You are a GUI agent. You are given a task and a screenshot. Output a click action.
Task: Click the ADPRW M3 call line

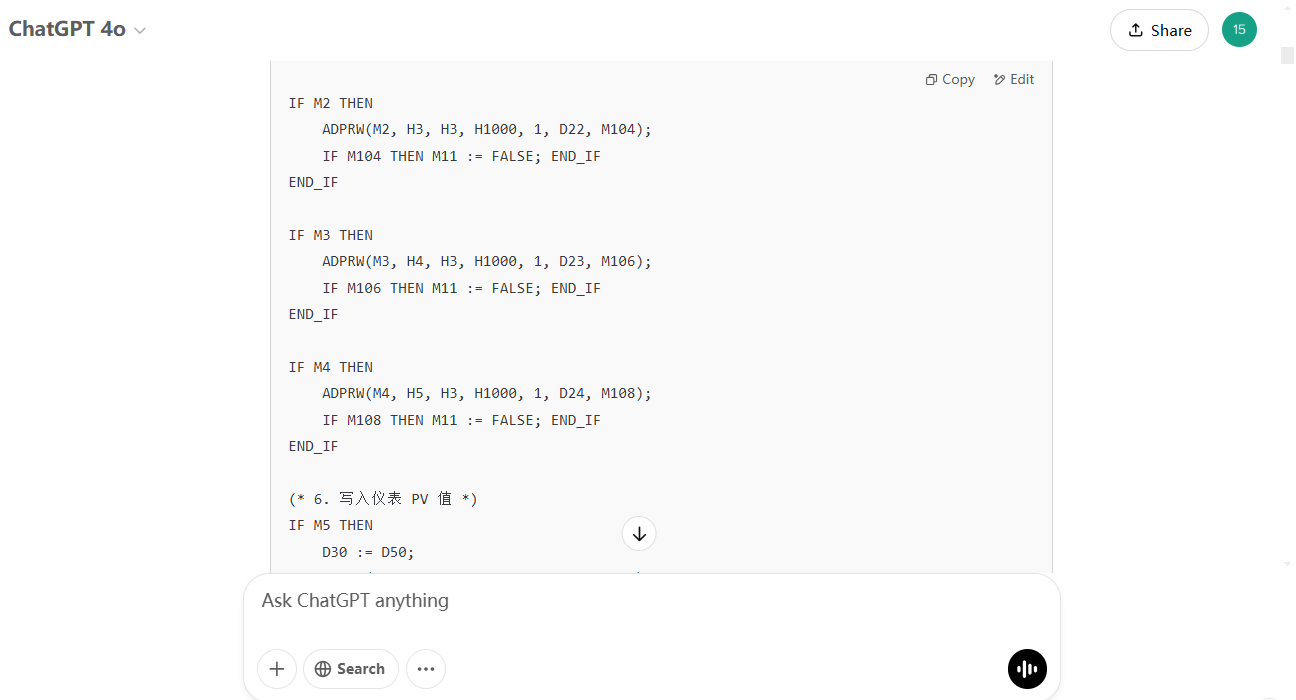(x=486, y=261)
